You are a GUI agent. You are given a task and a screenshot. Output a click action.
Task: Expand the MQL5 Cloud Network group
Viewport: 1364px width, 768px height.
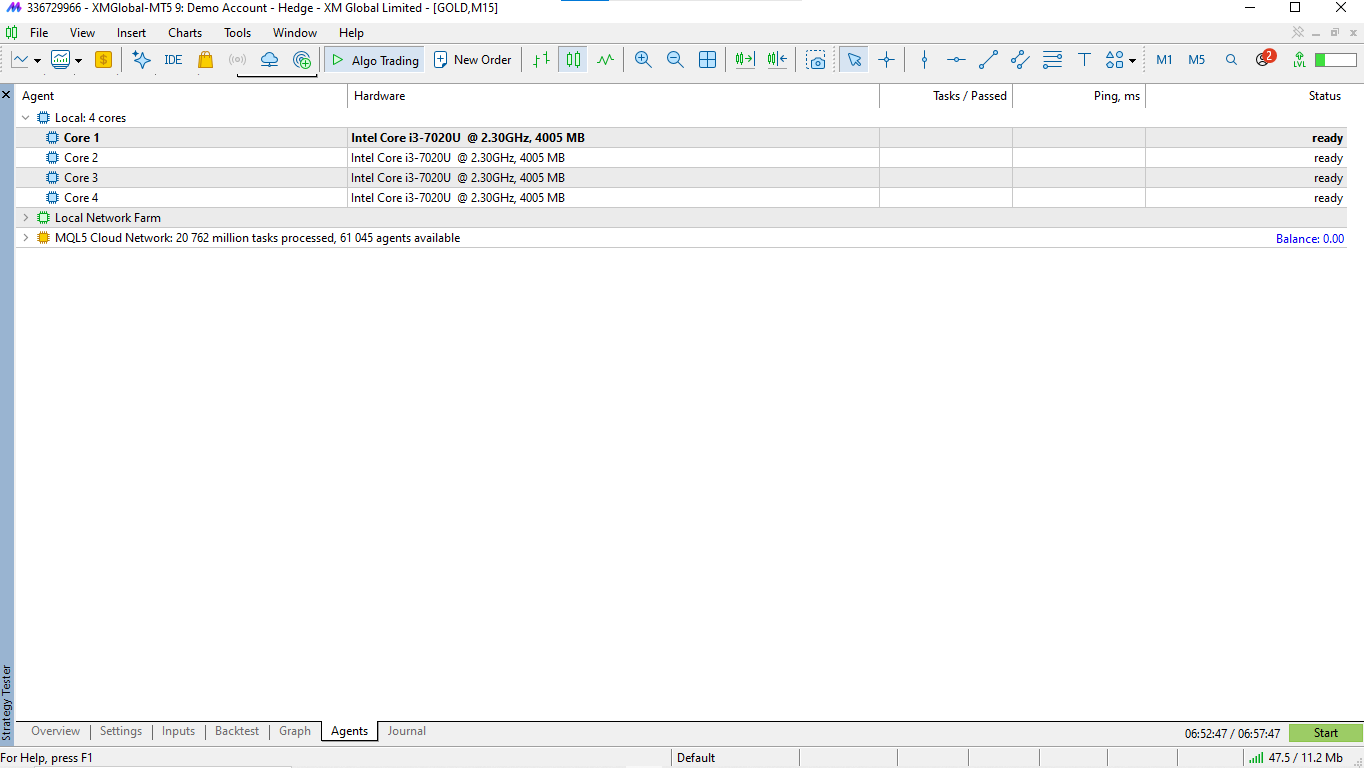click(x=26, y=238)
